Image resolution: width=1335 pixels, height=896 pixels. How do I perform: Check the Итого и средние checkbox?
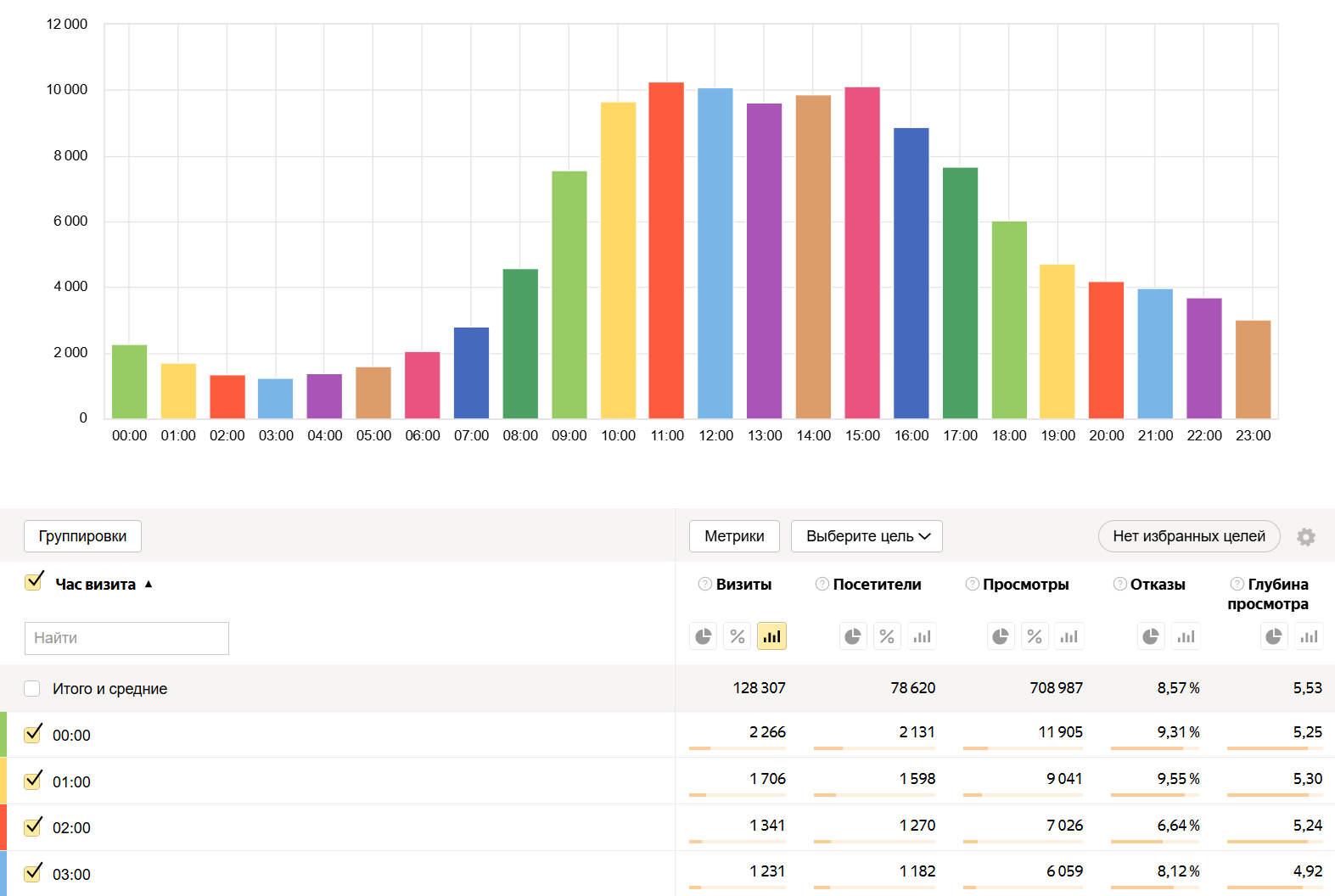pyautogui.click(x=32, y=688)
